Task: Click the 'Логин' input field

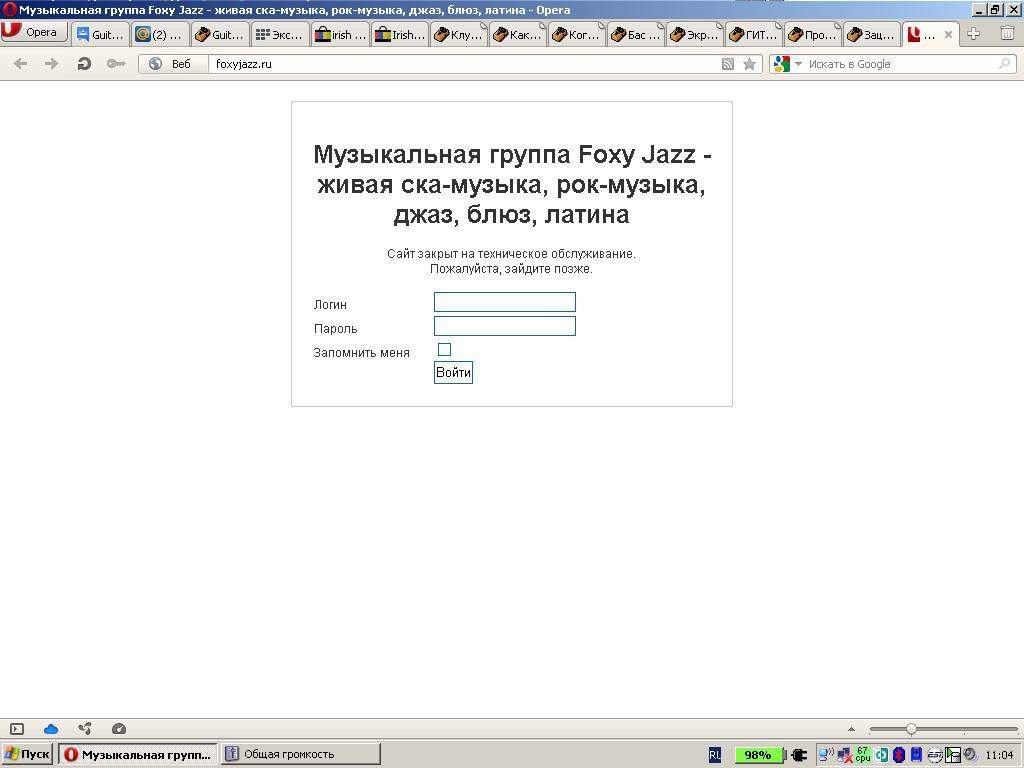Action: [504, 302]
